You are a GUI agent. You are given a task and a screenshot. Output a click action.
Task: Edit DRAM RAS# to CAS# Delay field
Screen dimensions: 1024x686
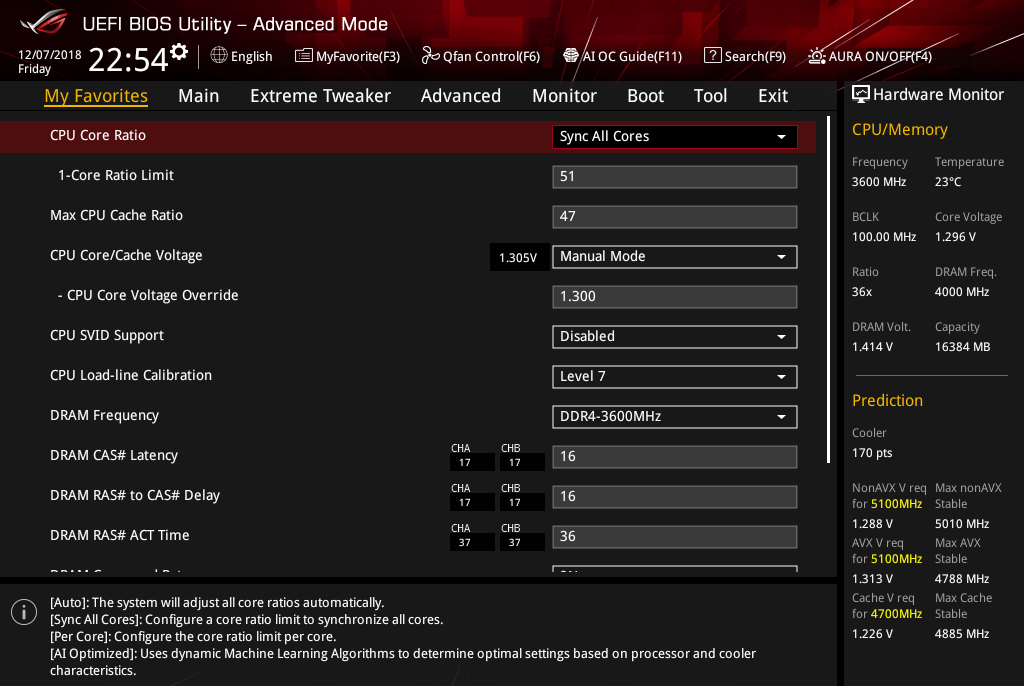pyautogui.click(x=675, y=497)
